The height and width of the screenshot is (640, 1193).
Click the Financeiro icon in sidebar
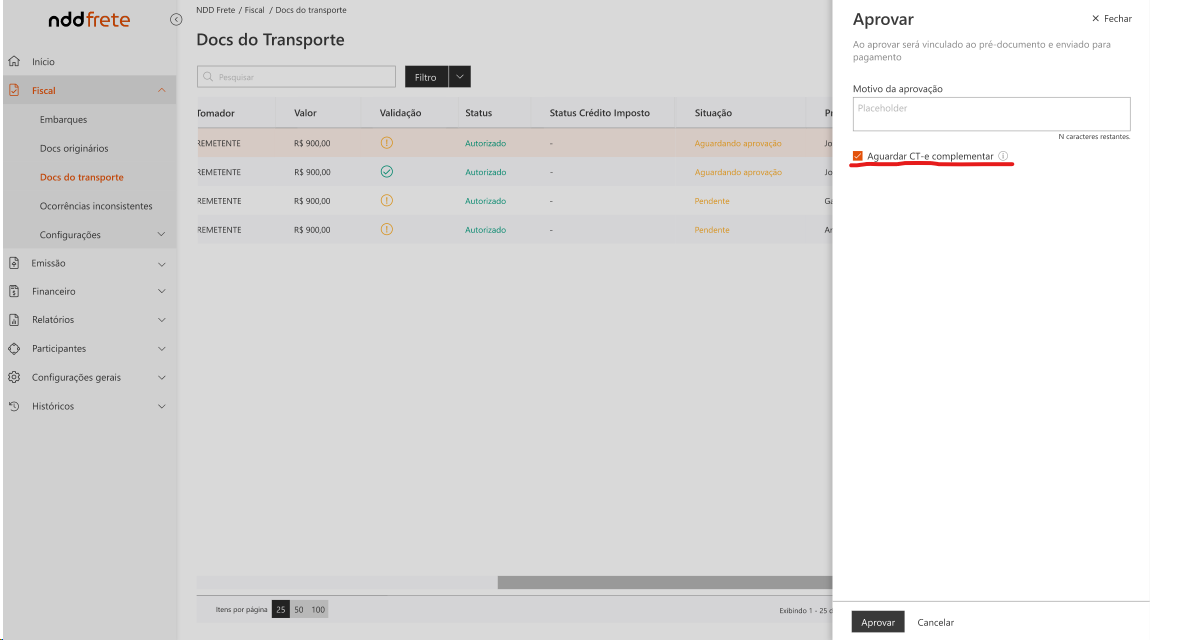tap(14, 292)
